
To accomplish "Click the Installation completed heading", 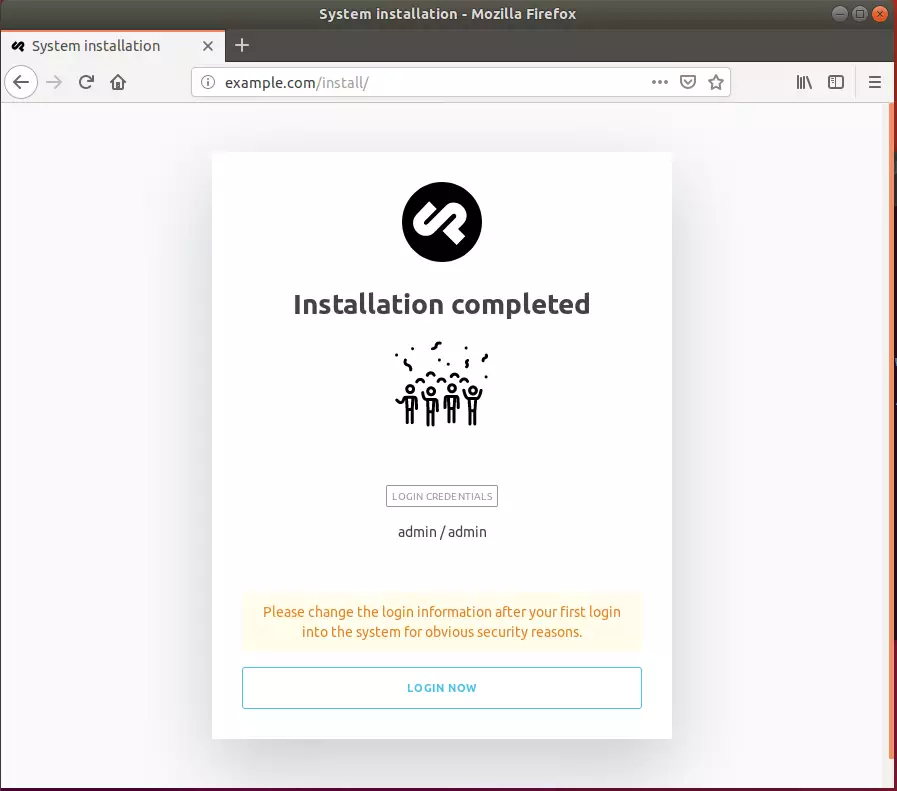I will coord(442,304).
